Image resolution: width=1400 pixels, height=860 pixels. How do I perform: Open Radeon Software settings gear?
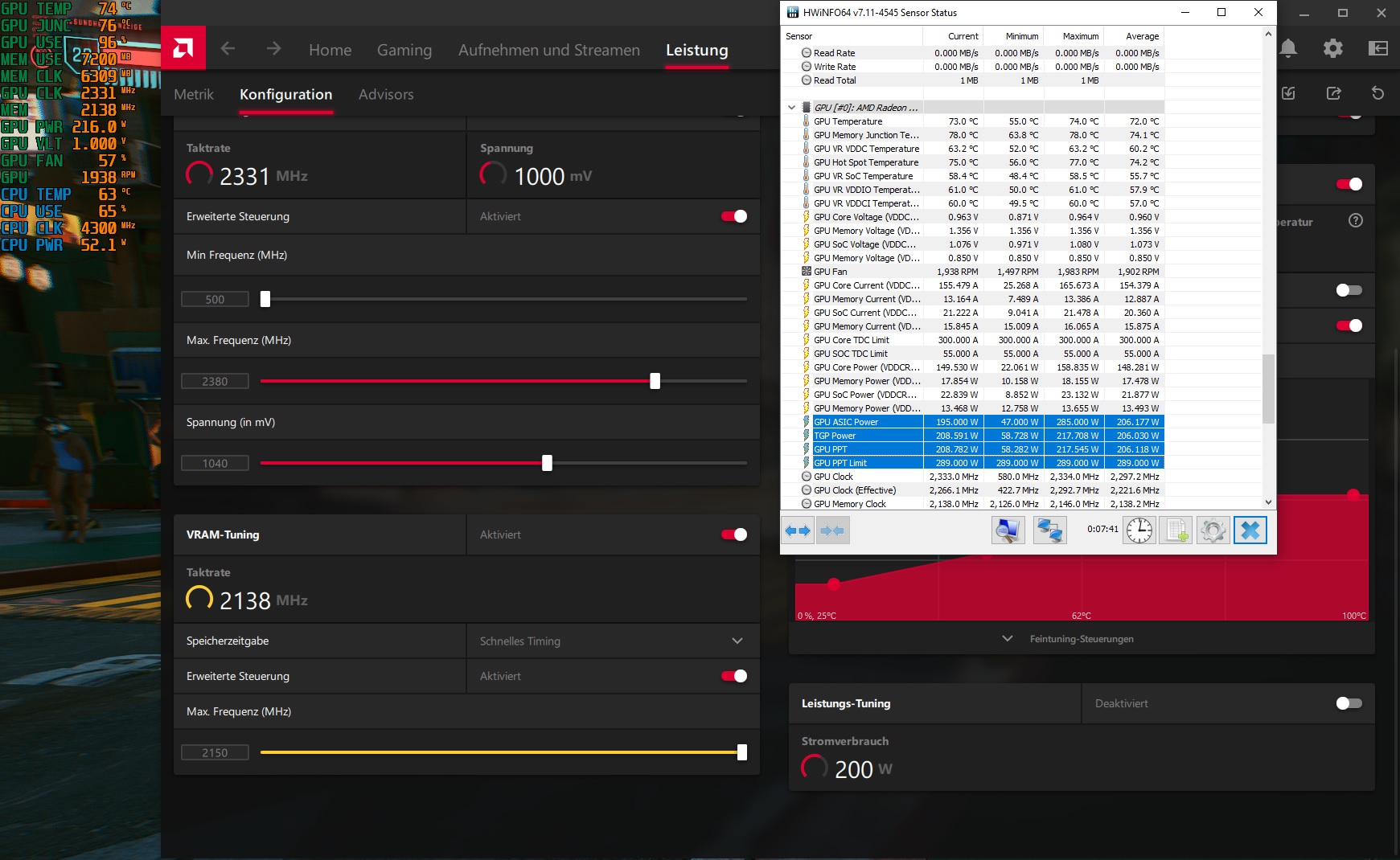(1333, 48)
